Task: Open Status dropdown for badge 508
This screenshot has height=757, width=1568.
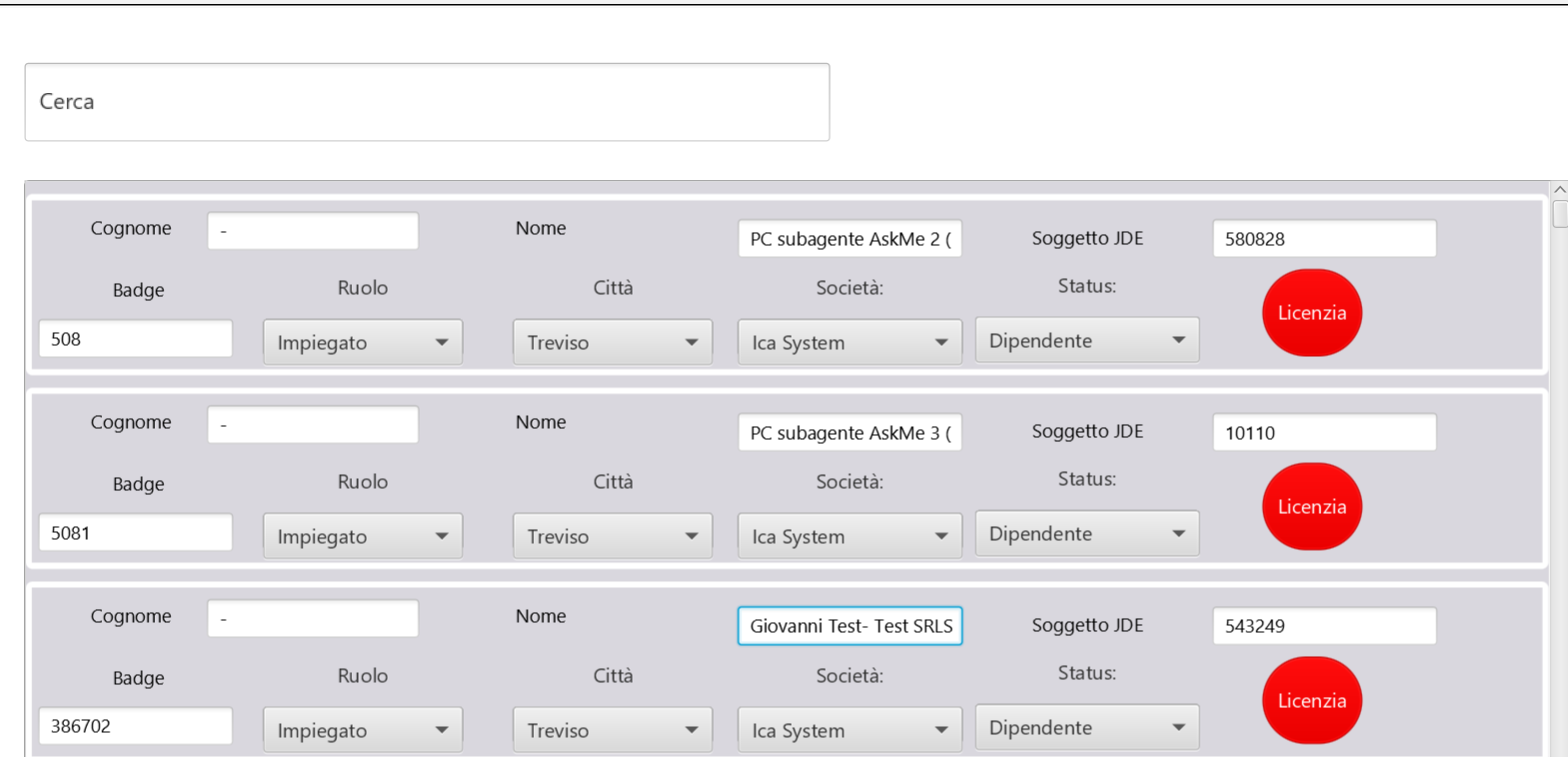Action: pos(1086,341)
